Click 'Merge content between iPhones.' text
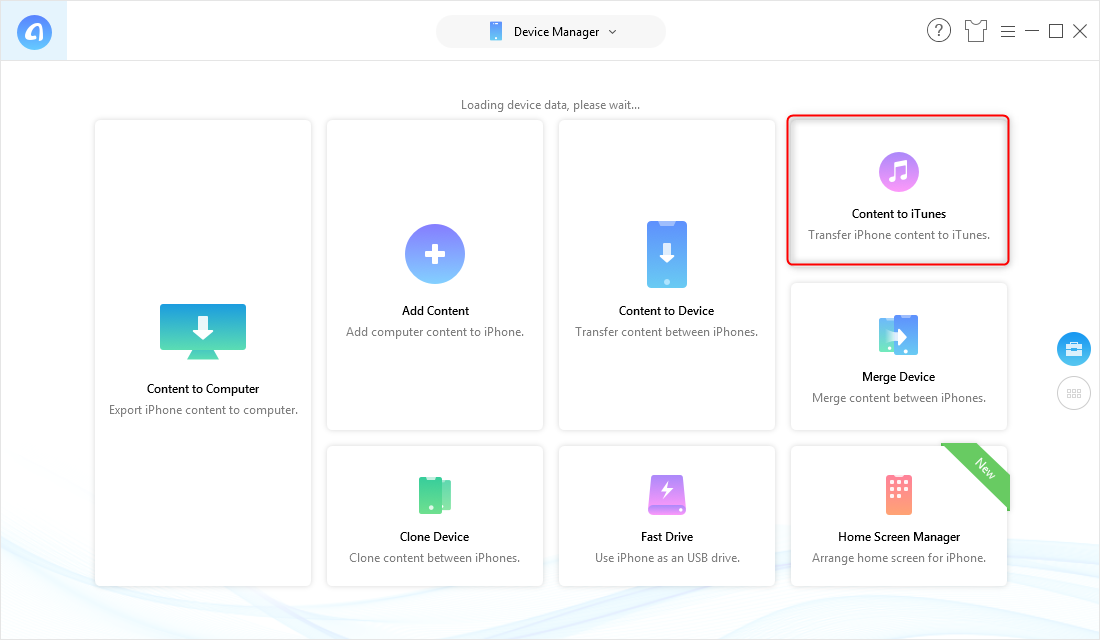Image resolution: width=1100 pixels, height=640 pixels. [899, 398]
